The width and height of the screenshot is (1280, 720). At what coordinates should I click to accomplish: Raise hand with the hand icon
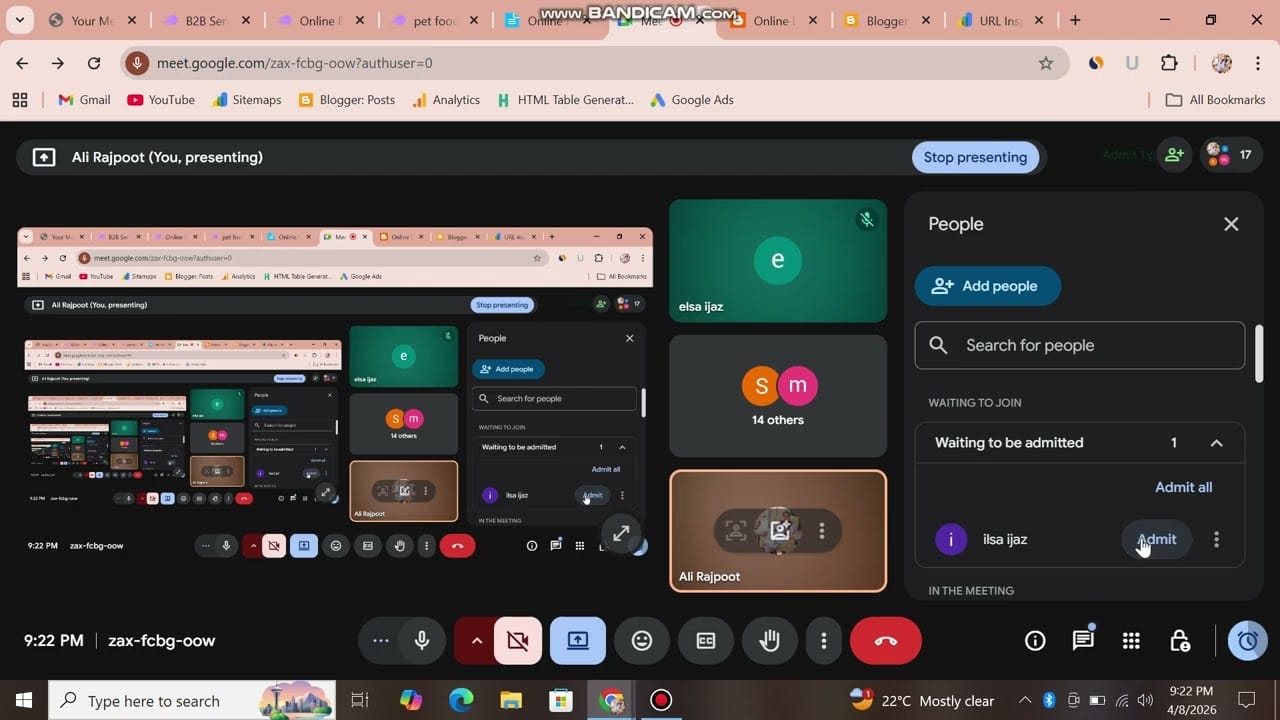click(x=770, y=641)
